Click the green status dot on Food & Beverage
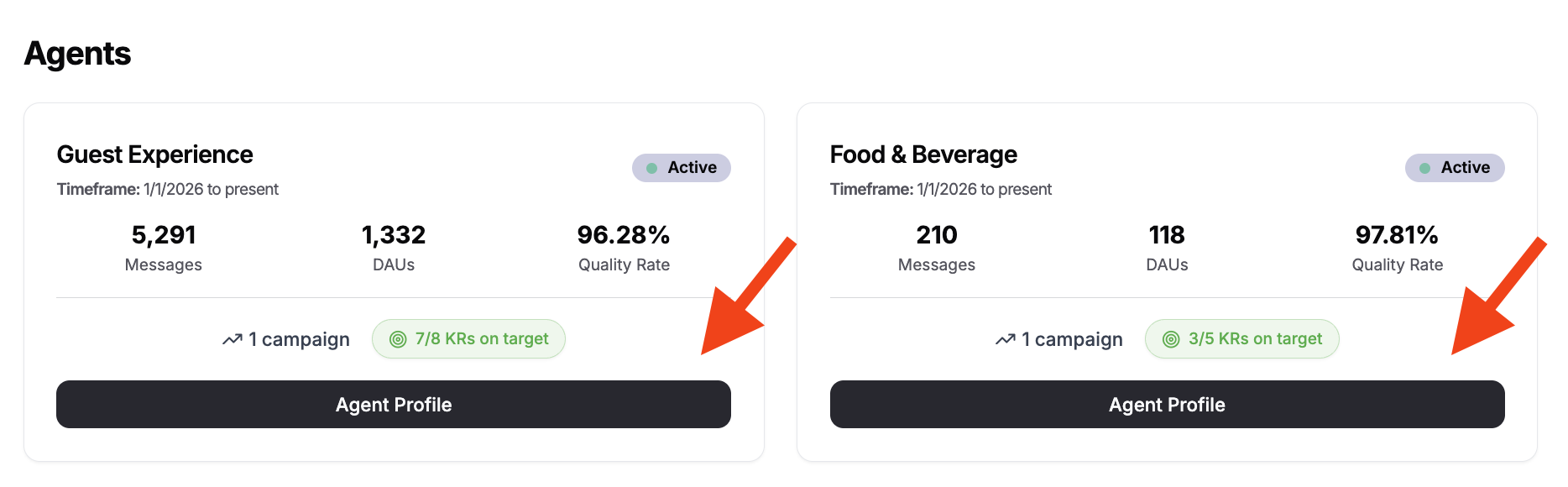This screenshot has height=487, width=1568. 1424,168
